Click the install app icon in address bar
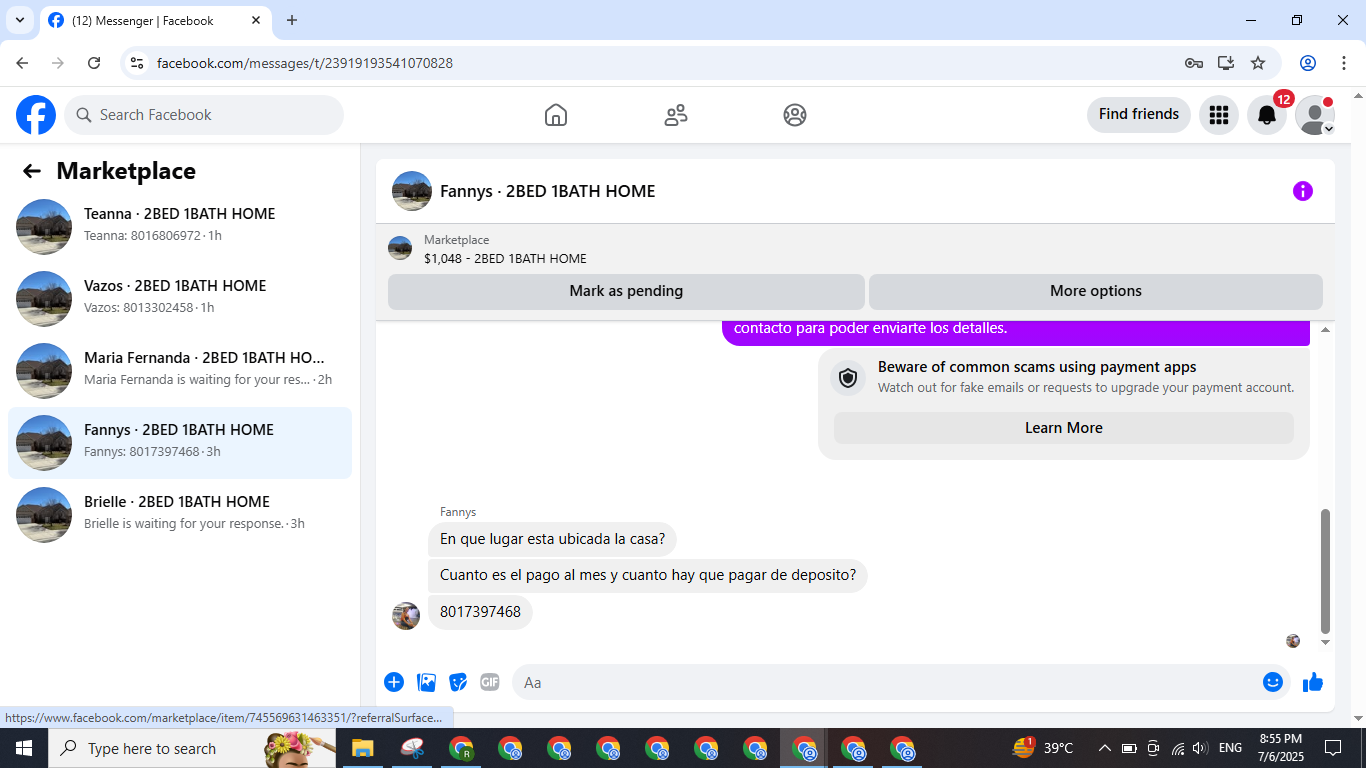Image resolution: width=1366 pixels, height=768 pixels. click(x=1225, y=63)
